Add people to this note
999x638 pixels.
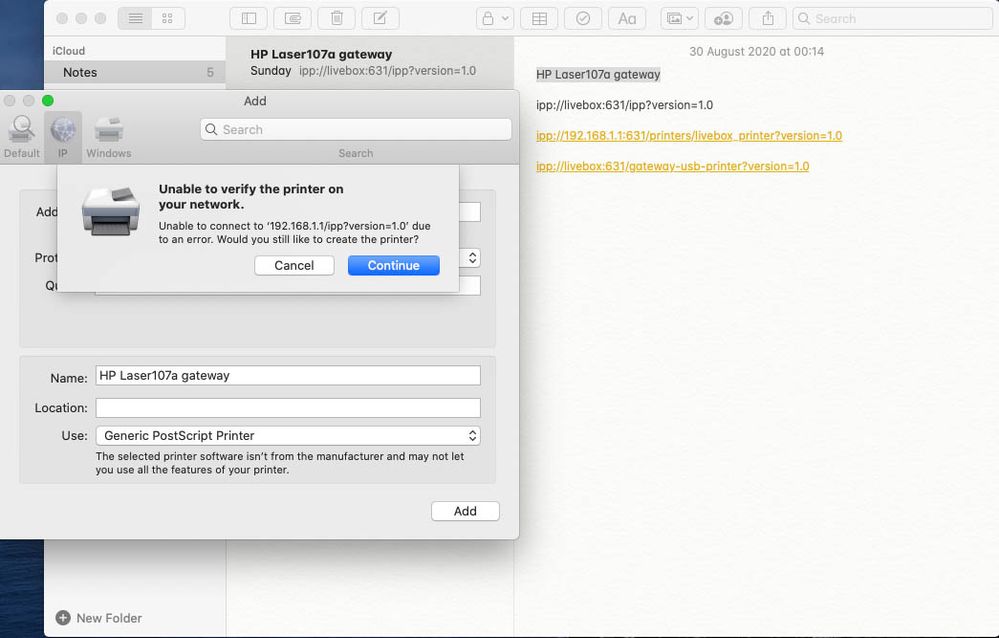[723, 18]
